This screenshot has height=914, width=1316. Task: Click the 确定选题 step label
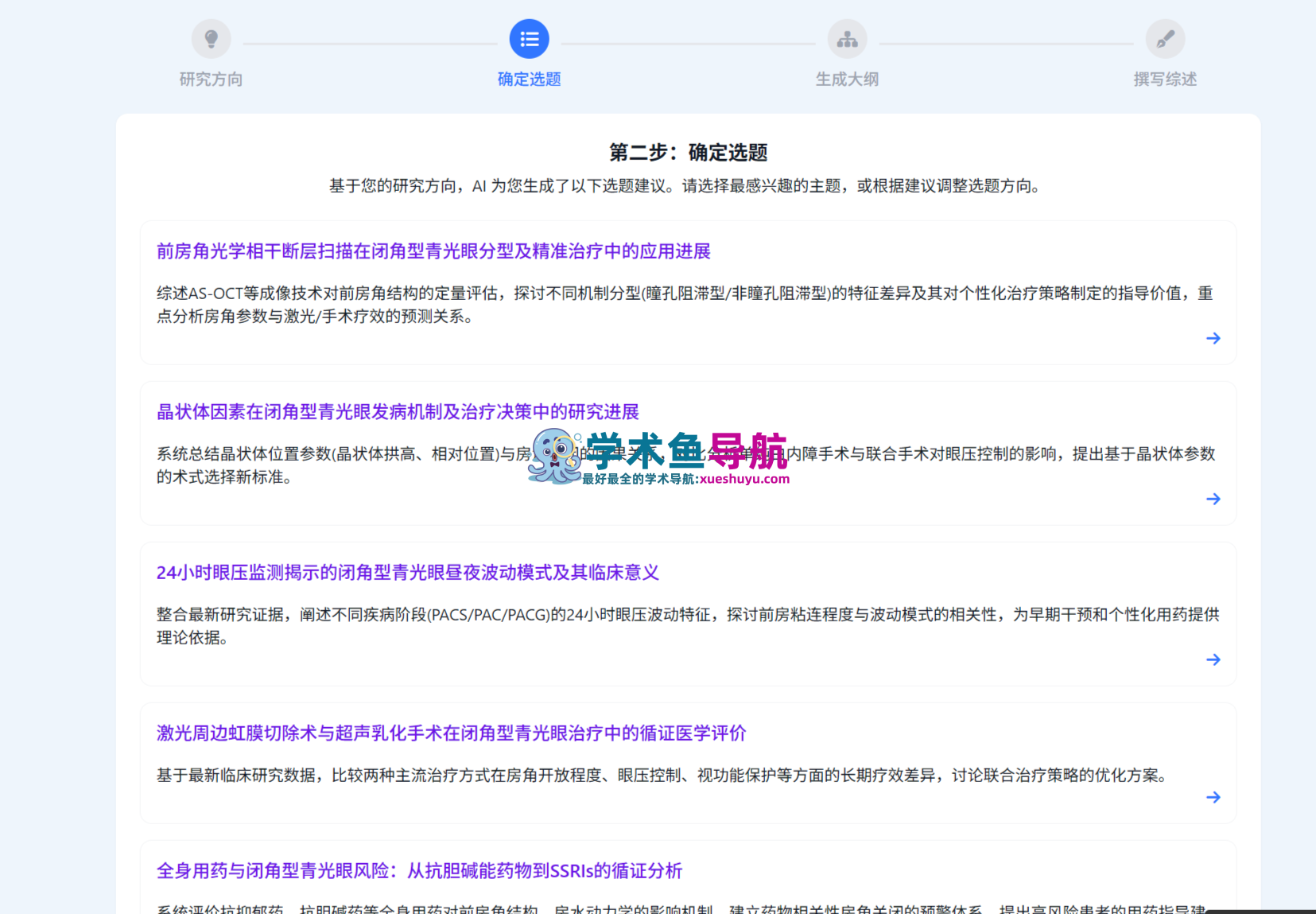click(529, 79)
